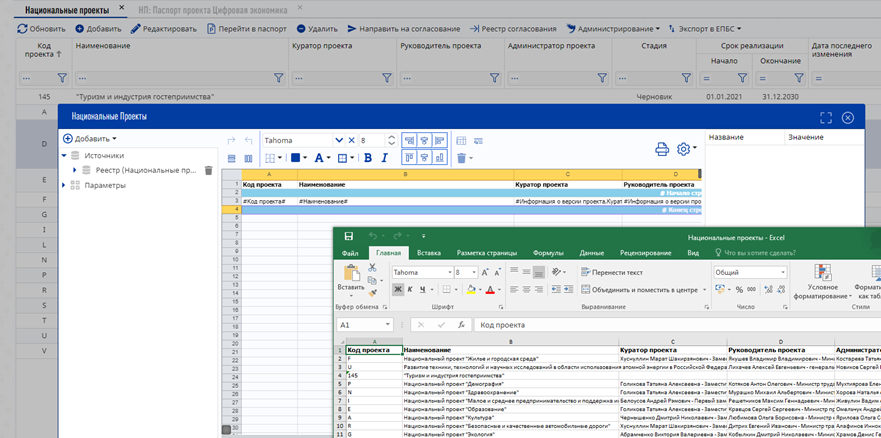Toggle bold in the designer toolbar

tap(368, 157)
